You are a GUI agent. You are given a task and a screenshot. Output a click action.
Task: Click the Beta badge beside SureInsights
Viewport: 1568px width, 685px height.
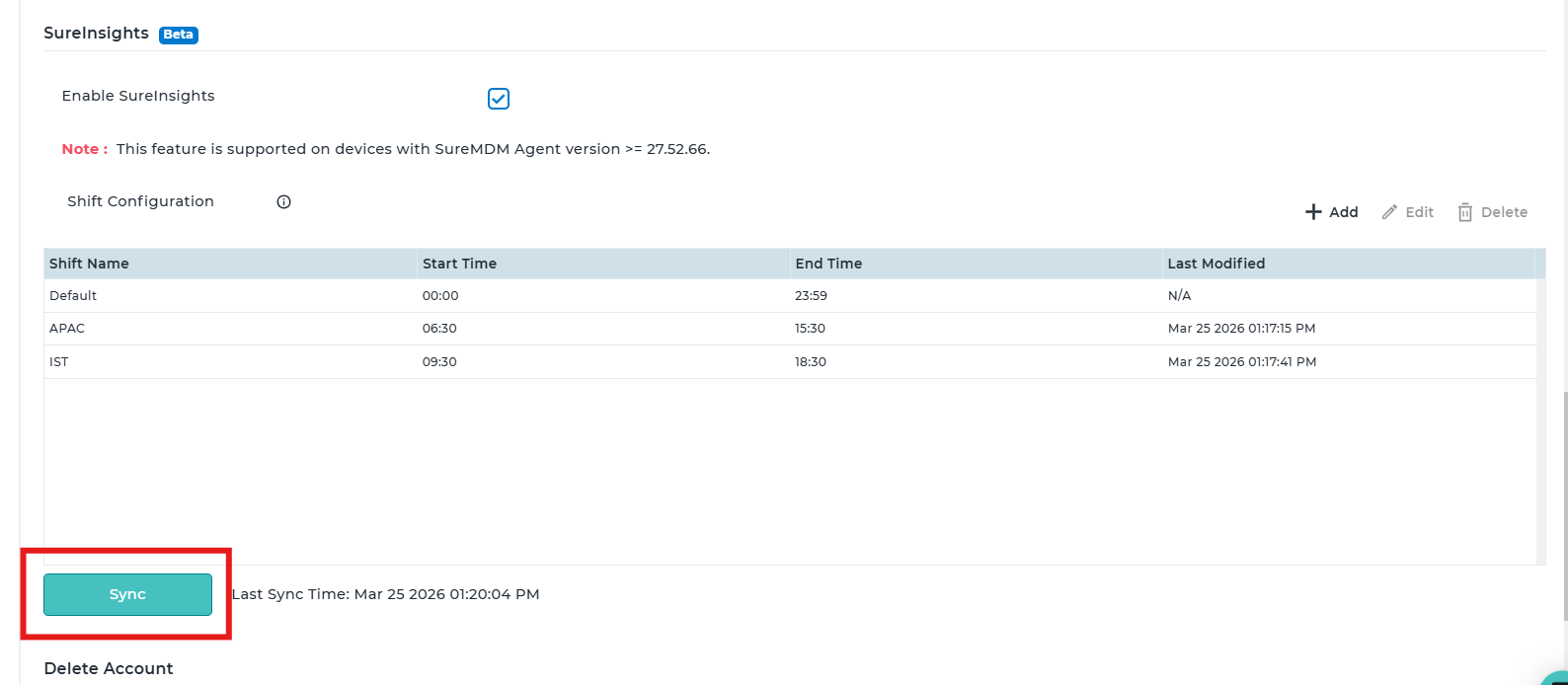point(179,35)
